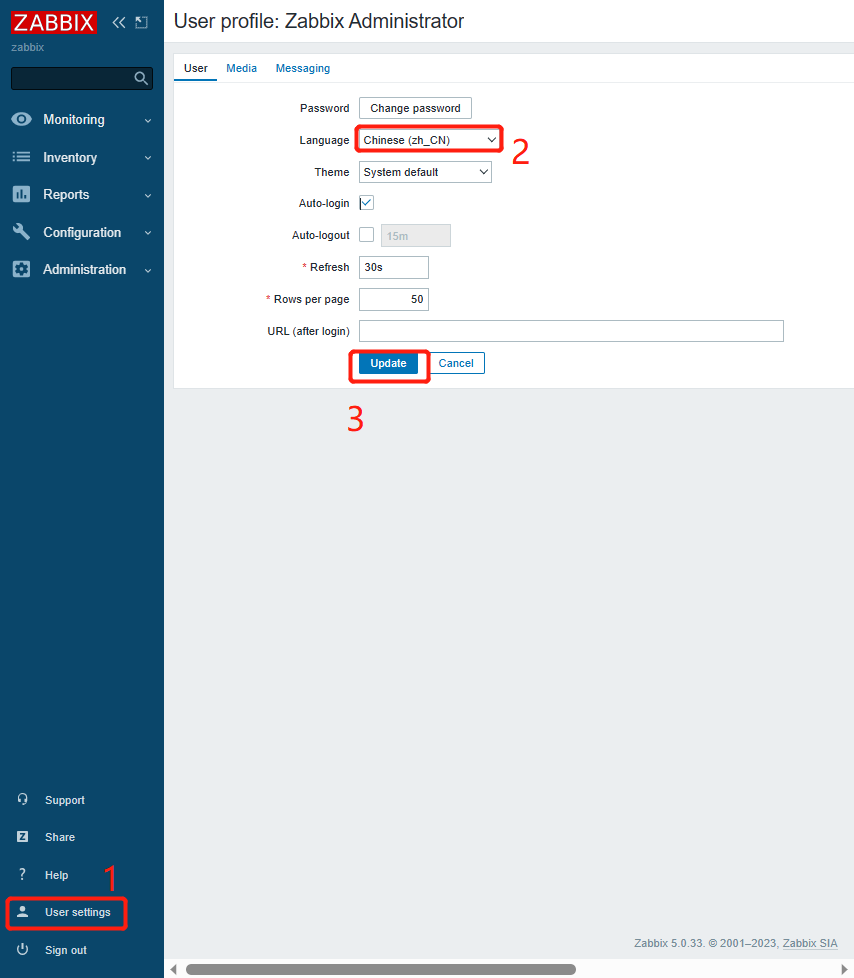The width and height of the screenshot is (854, 978).
Task: Uncheck the Auto-login checkbox
Action: (x=366, y=203)
